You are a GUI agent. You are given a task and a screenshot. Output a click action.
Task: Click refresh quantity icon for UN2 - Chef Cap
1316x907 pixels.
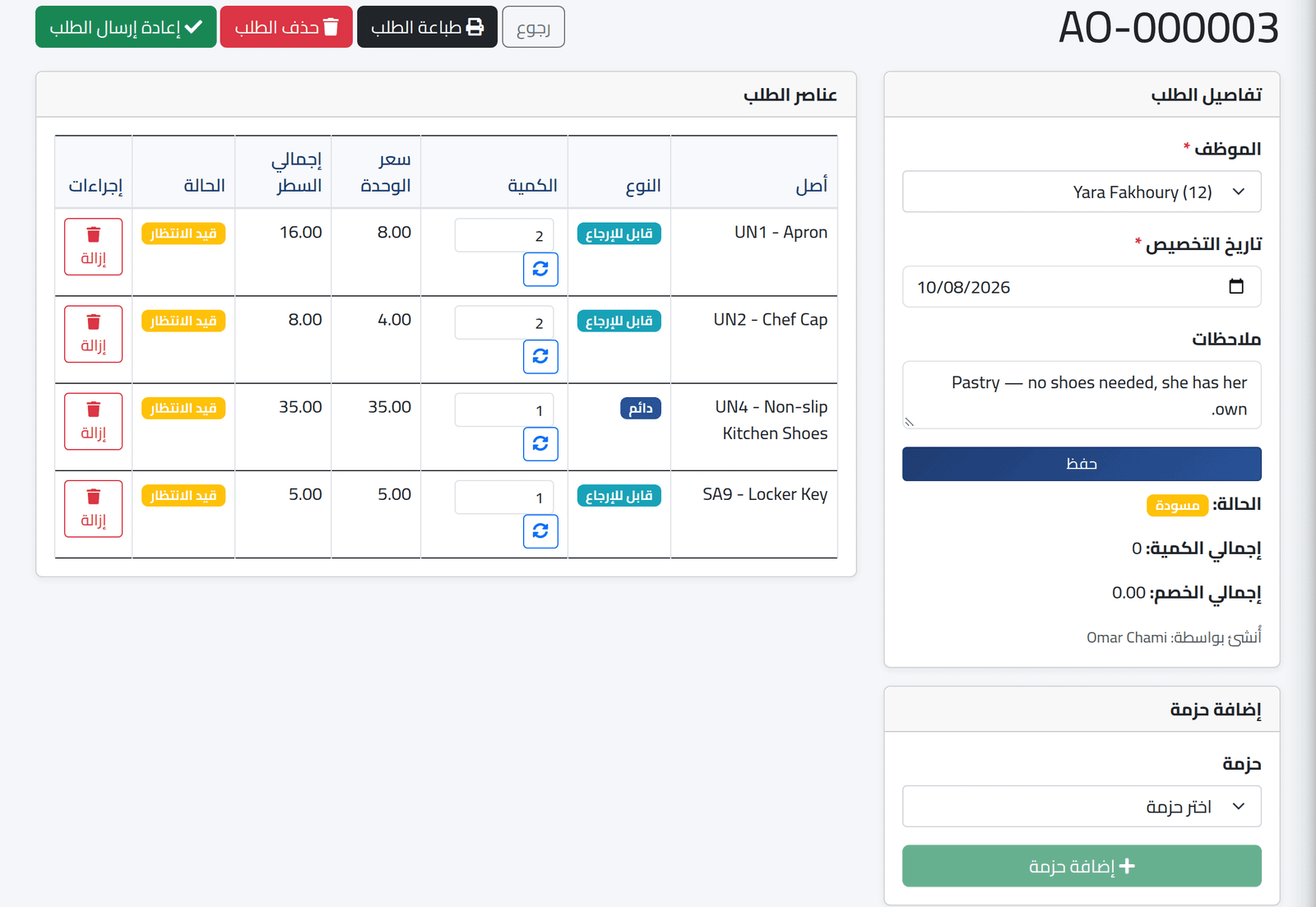[x=540, y=357]
